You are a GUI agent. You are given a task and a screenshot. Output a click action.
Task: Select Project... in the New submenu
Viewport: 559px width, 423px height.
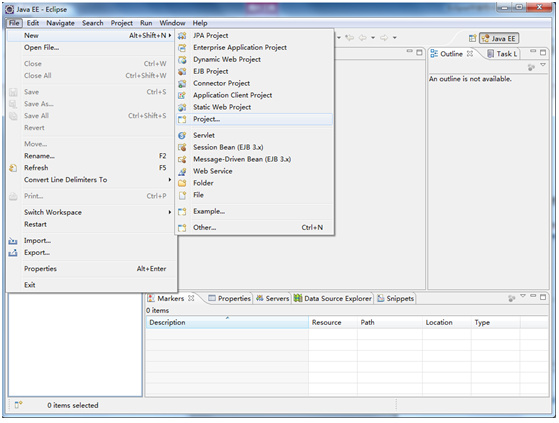(255, 119)
